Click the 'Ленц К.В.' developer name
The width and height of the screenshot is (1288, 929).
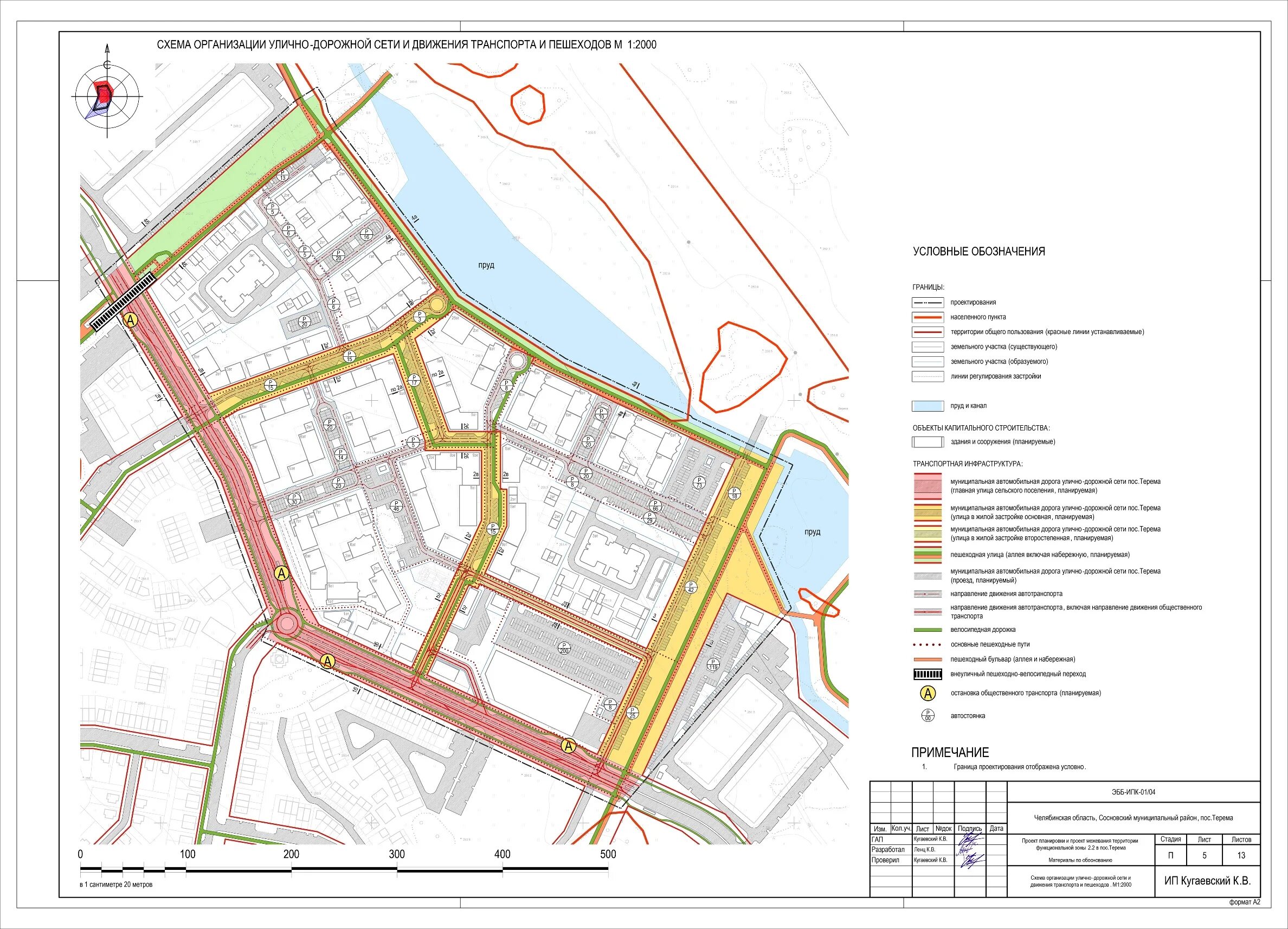pyautogui.click(x=924, y=849)
